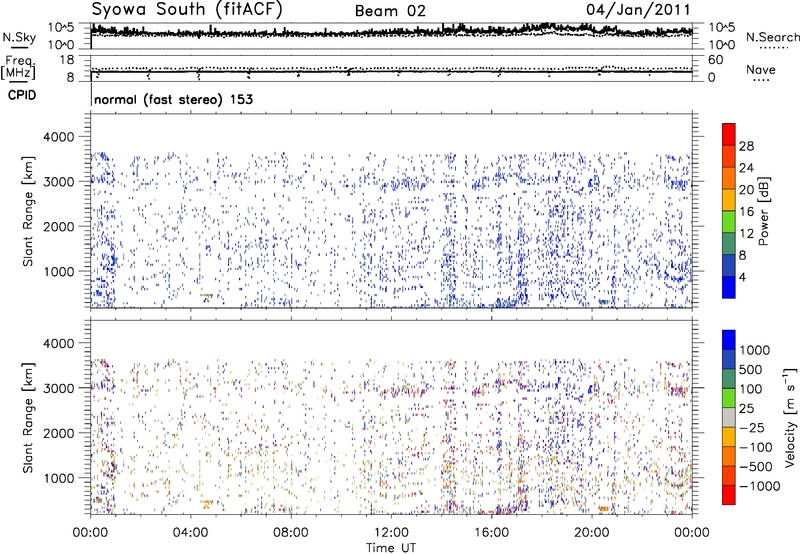The width and height of the screenshot is (800, 554).
Task: Click the 'Time UT' axis label
Action: (391, 547)
